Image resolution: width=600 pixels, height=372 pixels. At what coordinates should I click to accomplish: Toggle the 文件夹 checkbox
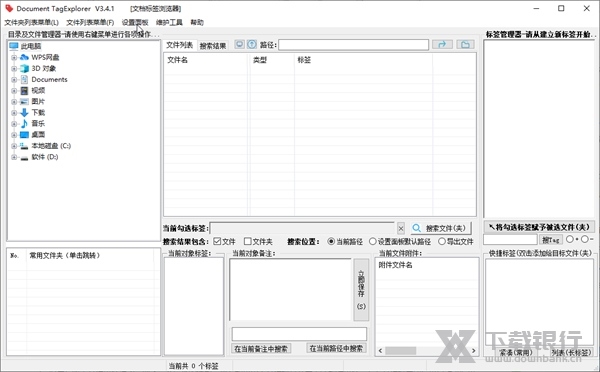248,241
